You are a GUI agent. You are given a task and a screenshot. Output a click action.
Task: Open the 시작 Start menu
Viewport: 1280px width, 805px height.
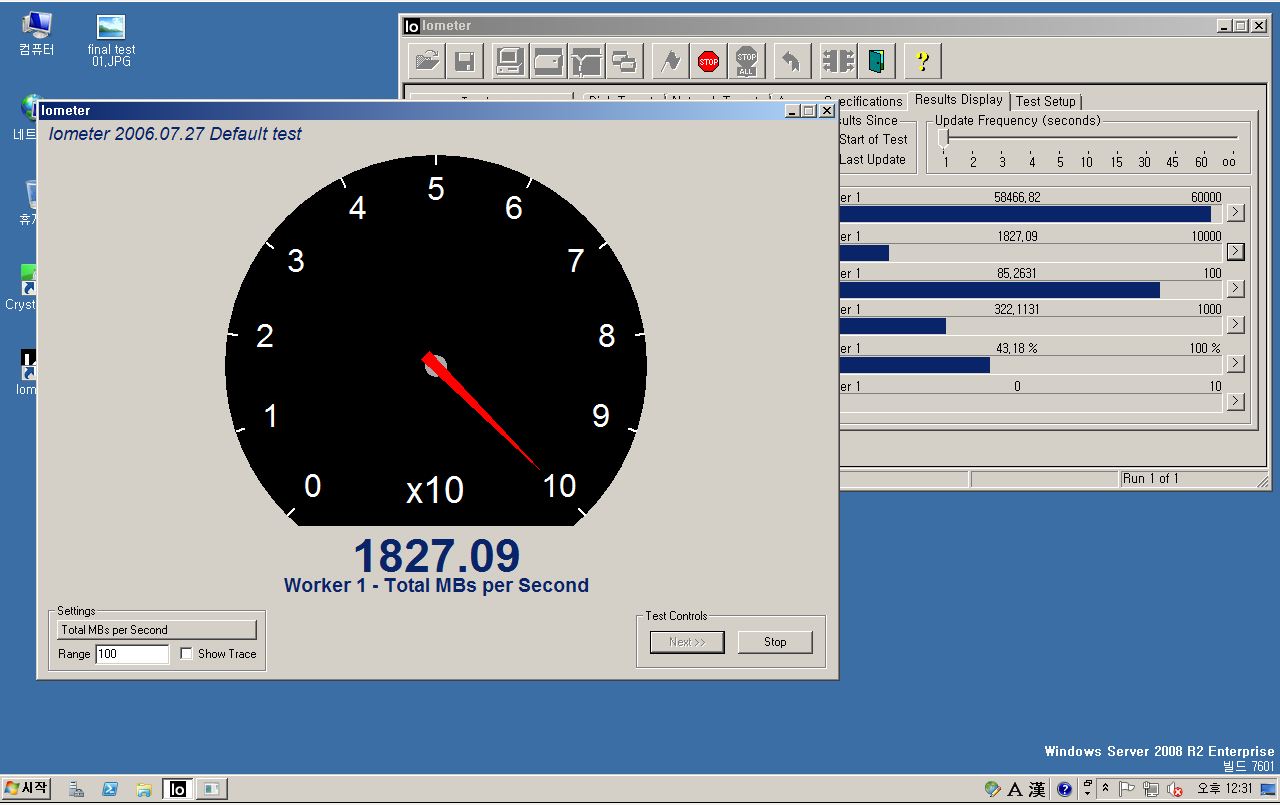(x=27, y=789)
